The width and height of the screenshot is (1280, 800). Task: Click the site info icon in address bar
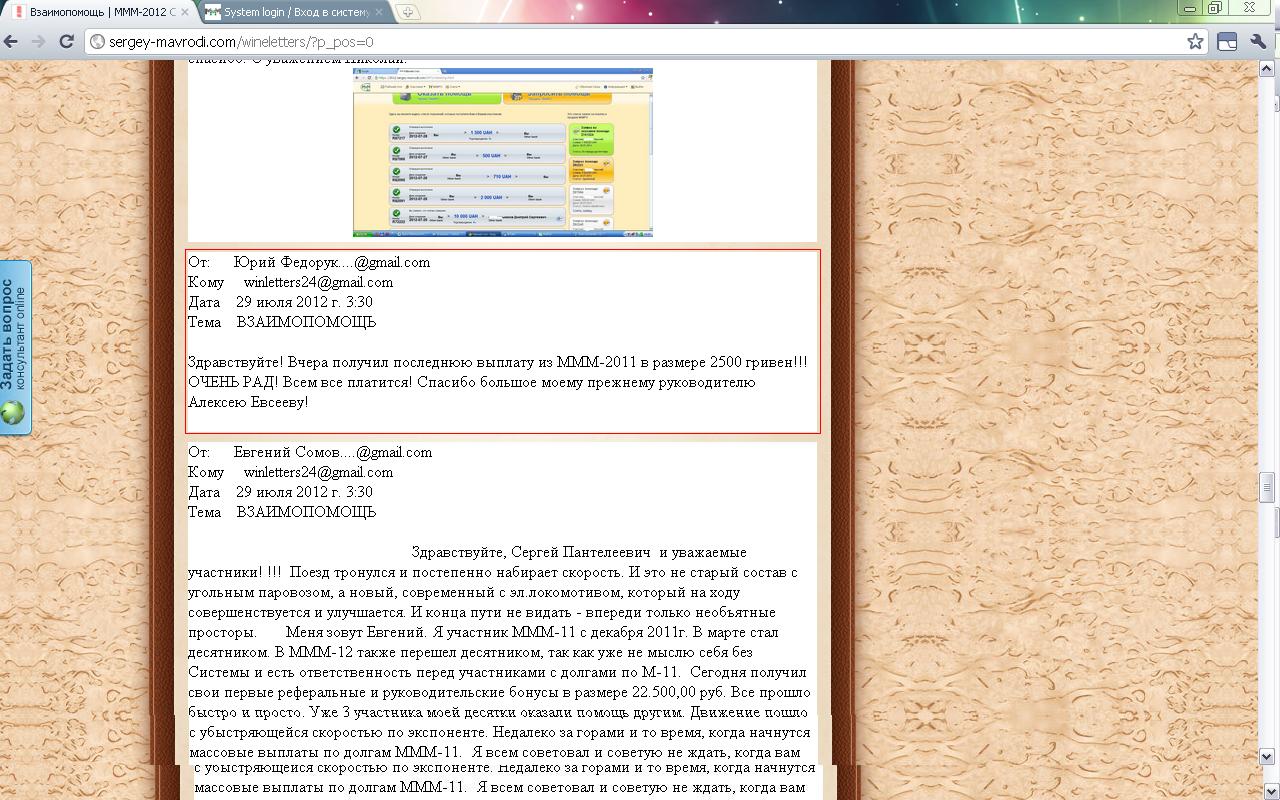pyautogui.click(x=97, y=41)
